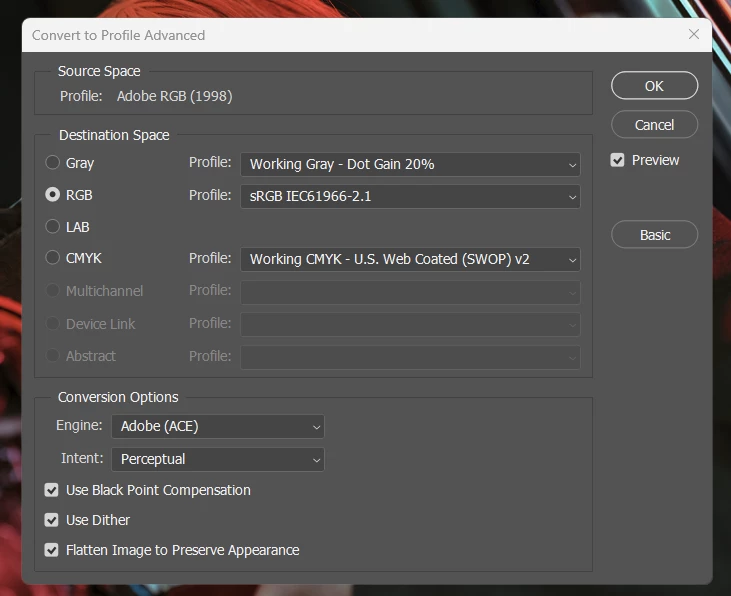Switch to the Basic dialog view
This screenshot has height=596, width=731.
coord(655,234)
